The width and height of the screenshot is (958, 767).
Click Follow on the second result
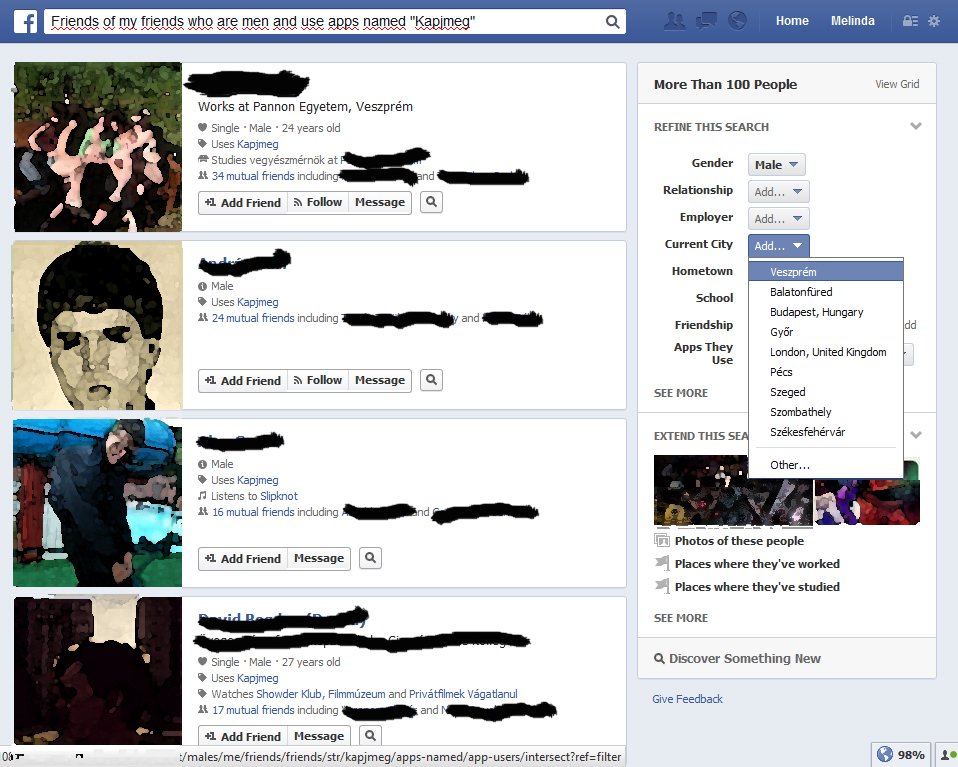[x=317, y=380]
